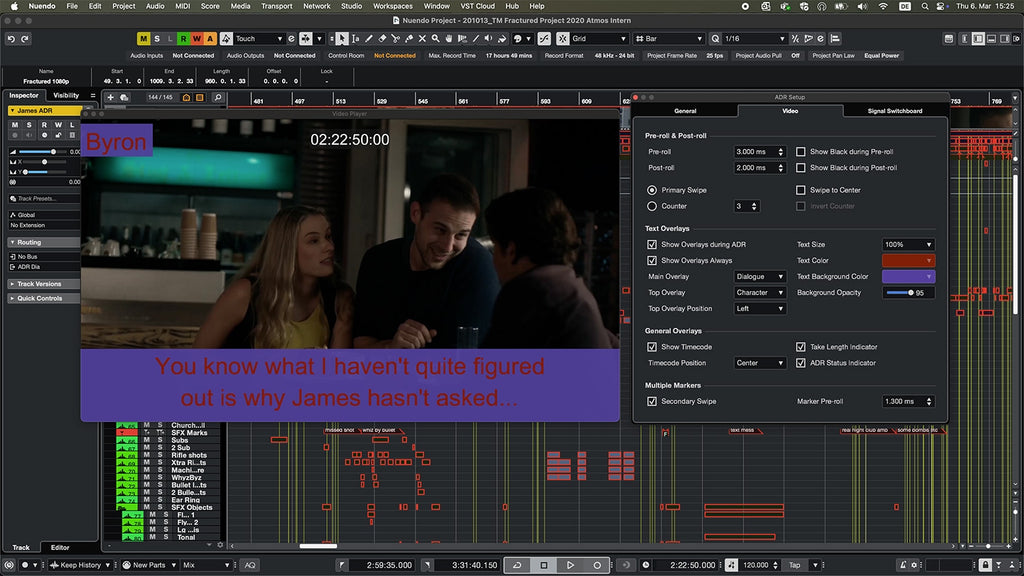
Task: Select the Glue tool
Action: [x=409, y=39]
